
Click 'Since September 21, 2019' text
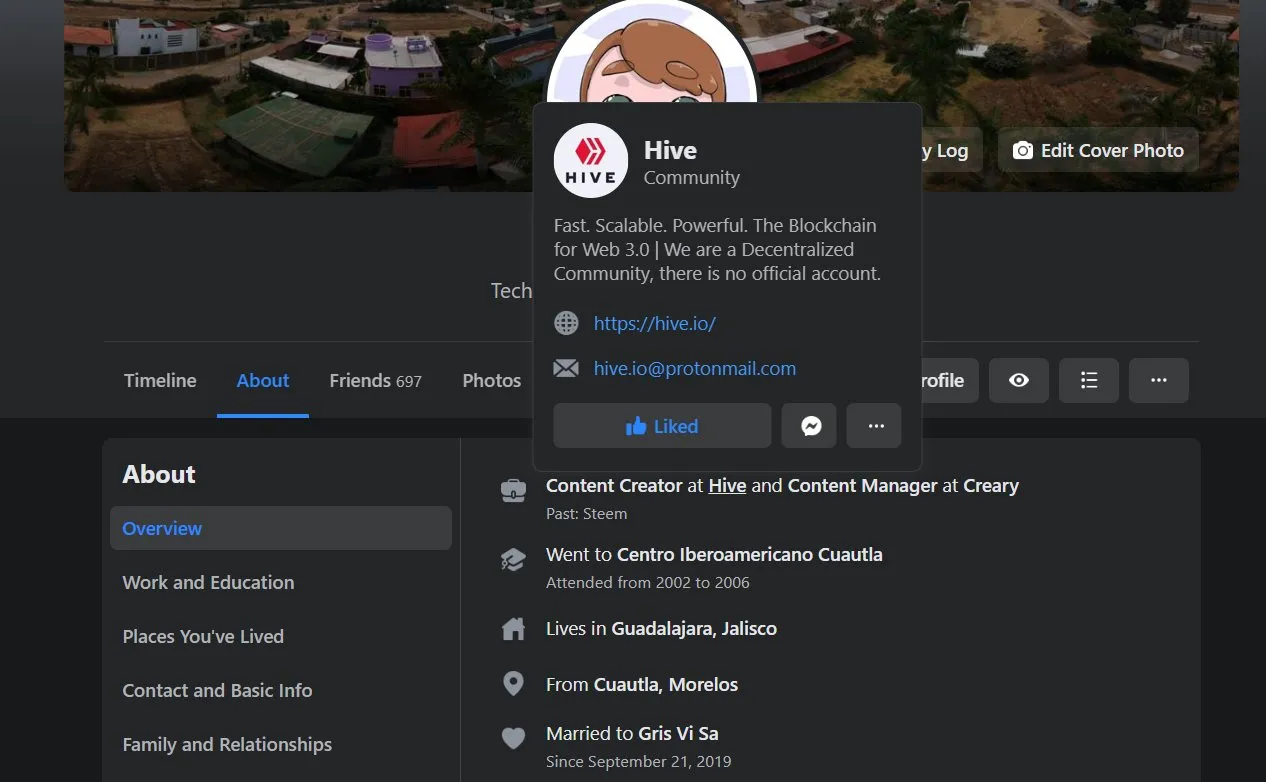pyautogui.click(x=639, y=762)
